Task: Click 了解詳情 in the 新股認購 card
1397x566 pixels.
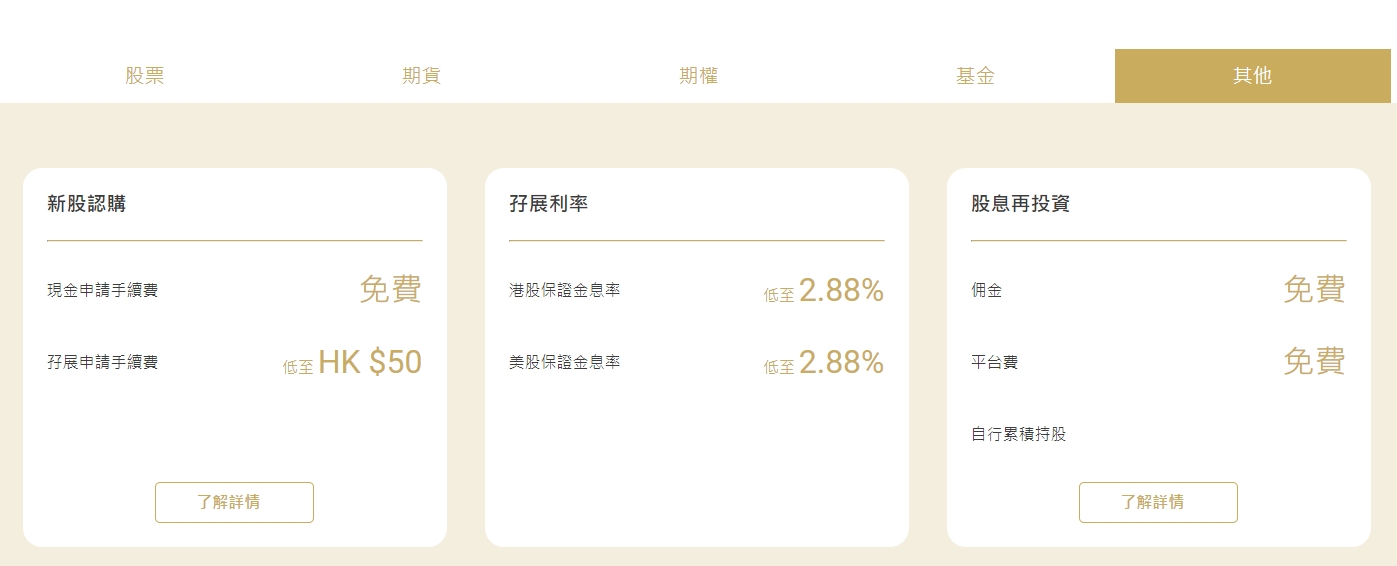Action: pos(234,502)
